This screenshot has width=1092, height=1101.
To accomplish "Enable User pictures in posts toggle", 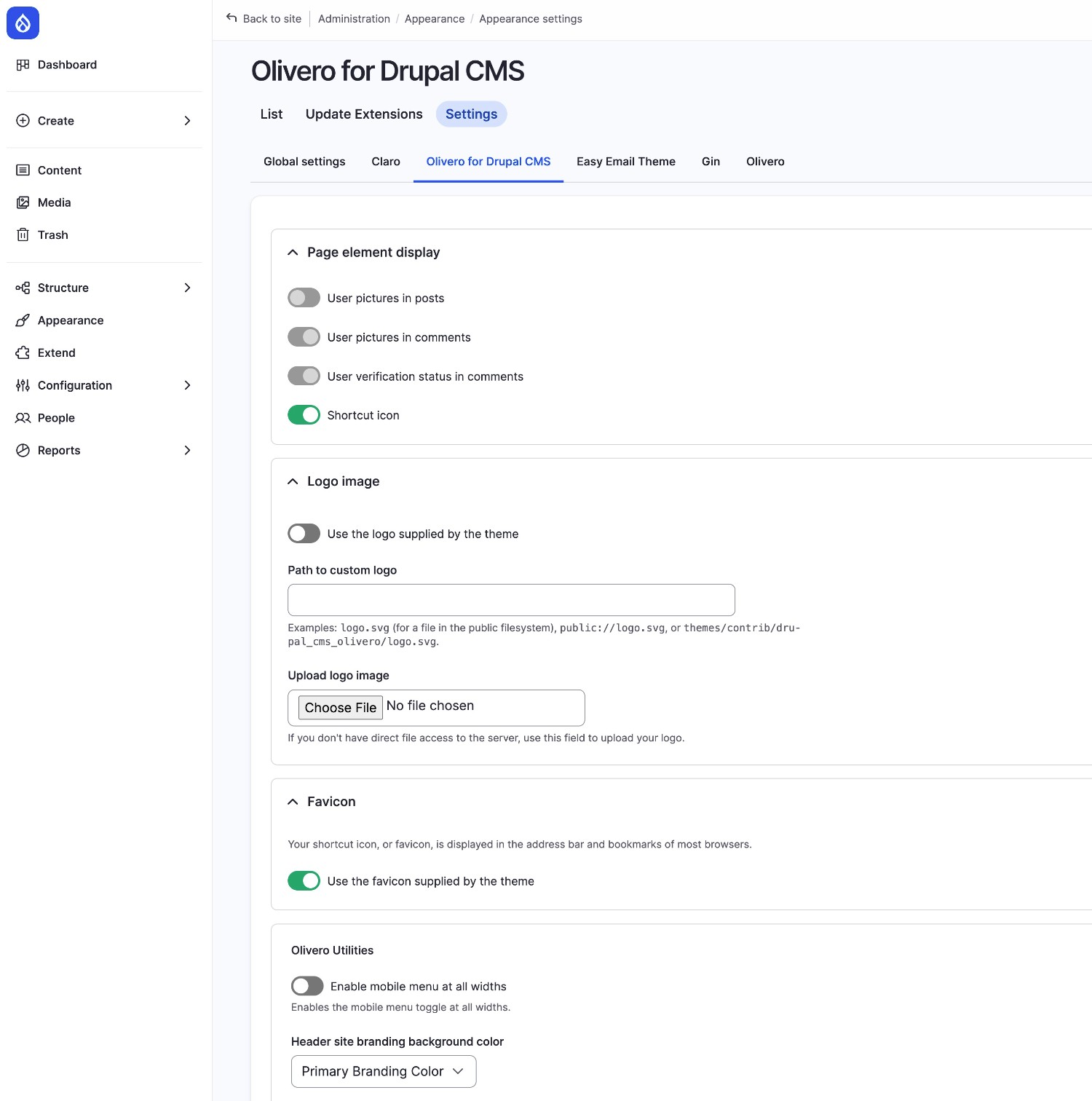I will click(x=304, y=298).
